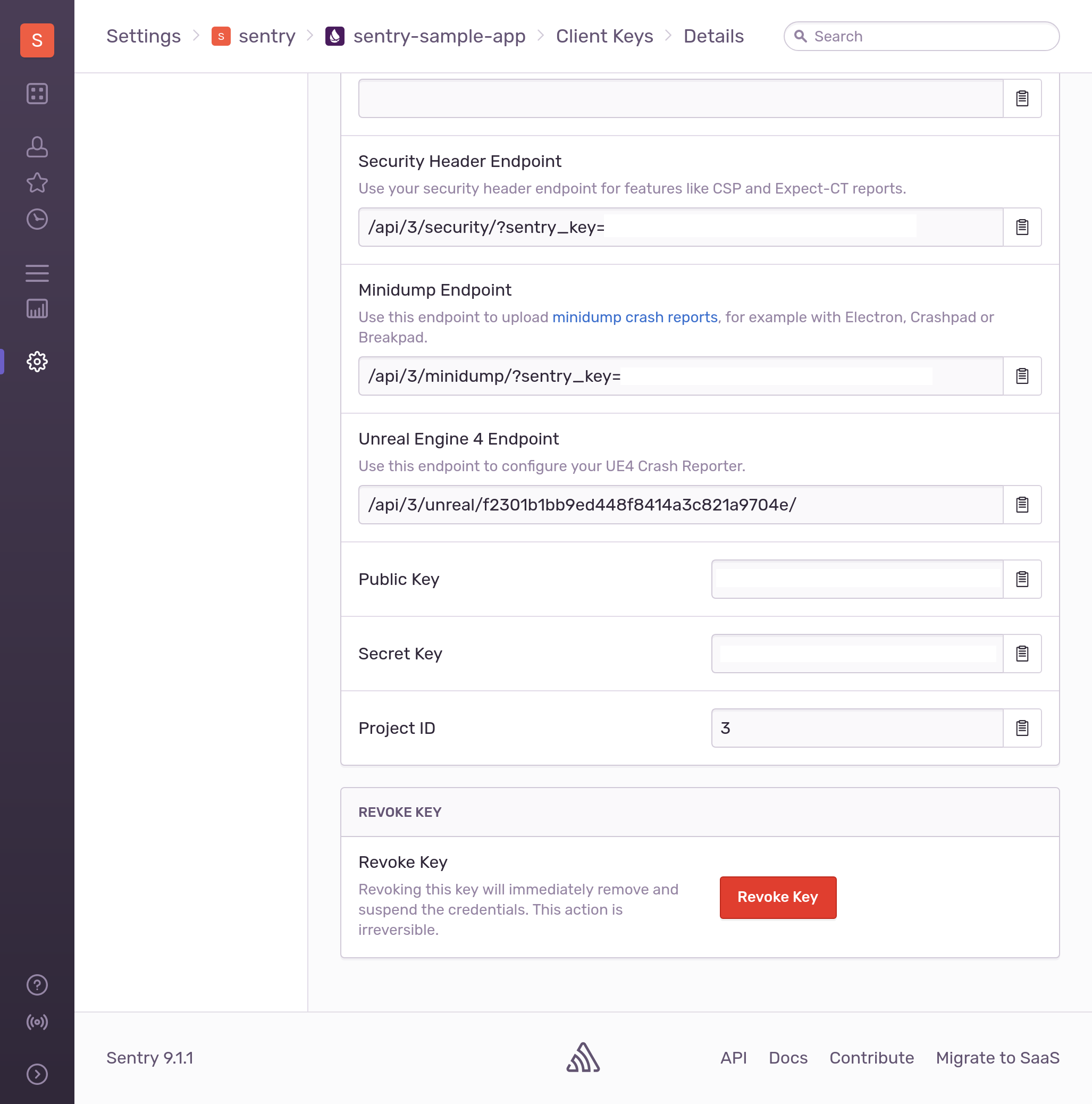
Task: Go to Client Keys breadcrumb
Action: point(604,36)
